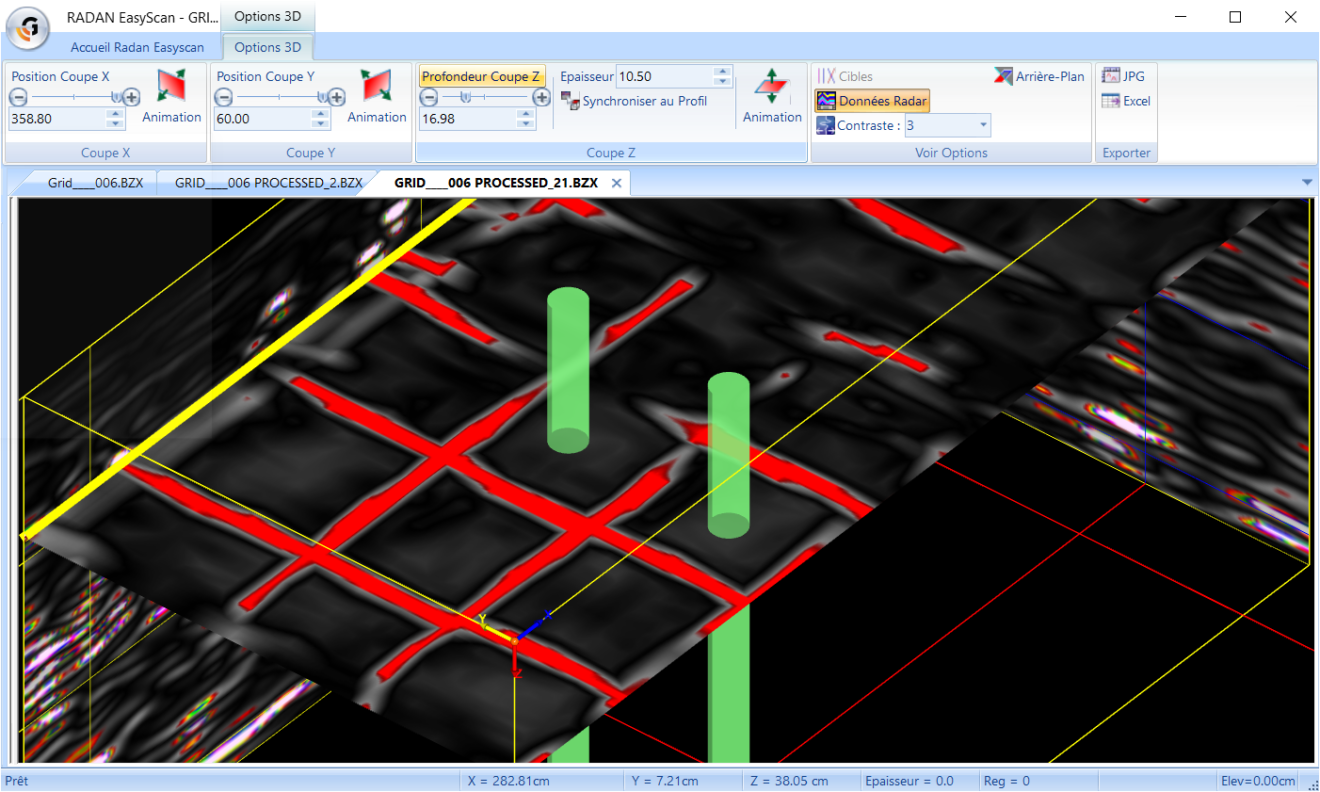Click the highlighted Profondeur Coupe Z button
This screenshot has width=1320, height=792.
click(481, 75)
